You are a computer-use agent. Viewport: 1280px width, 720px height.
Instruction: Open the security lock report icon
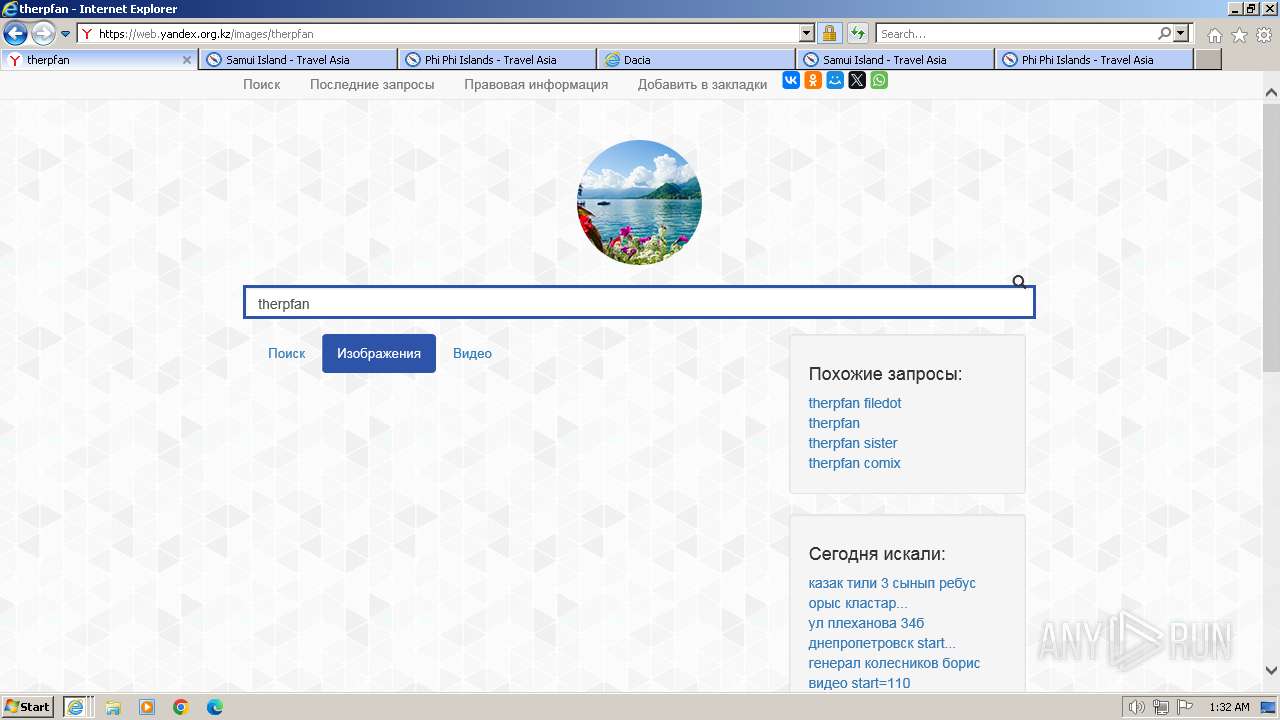click(830, 34)
